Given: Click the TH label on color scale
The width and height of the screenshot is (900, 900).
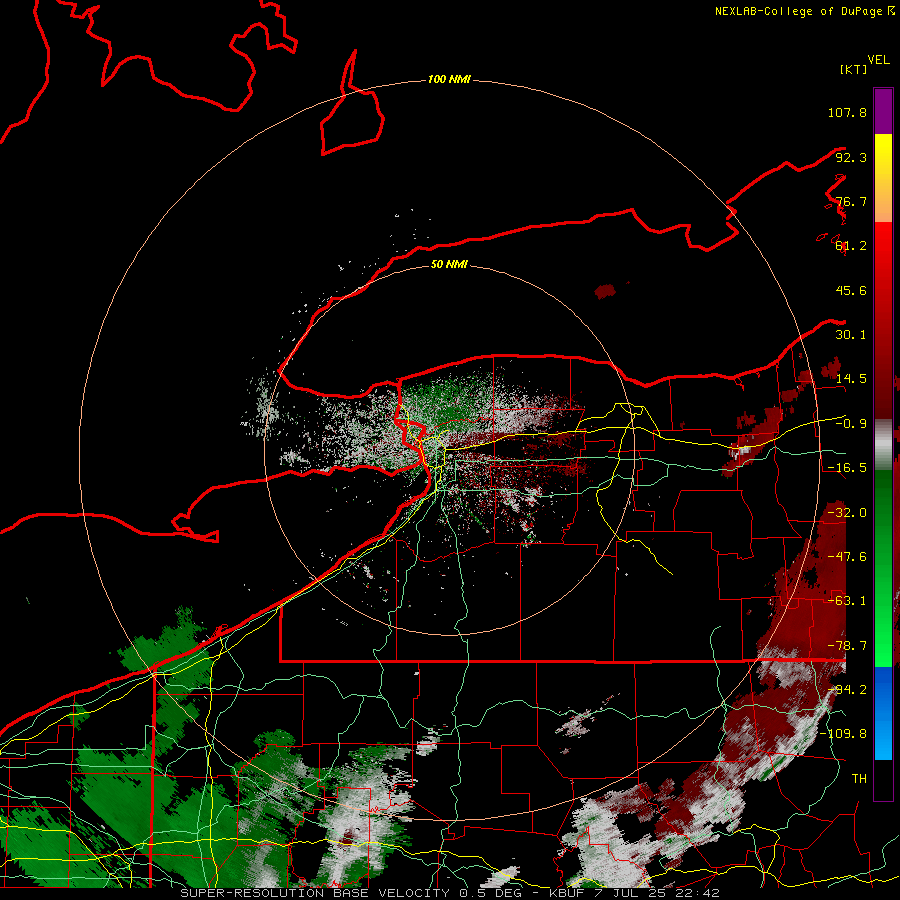Looking at the screenshot, I should [x=859, y=779].
